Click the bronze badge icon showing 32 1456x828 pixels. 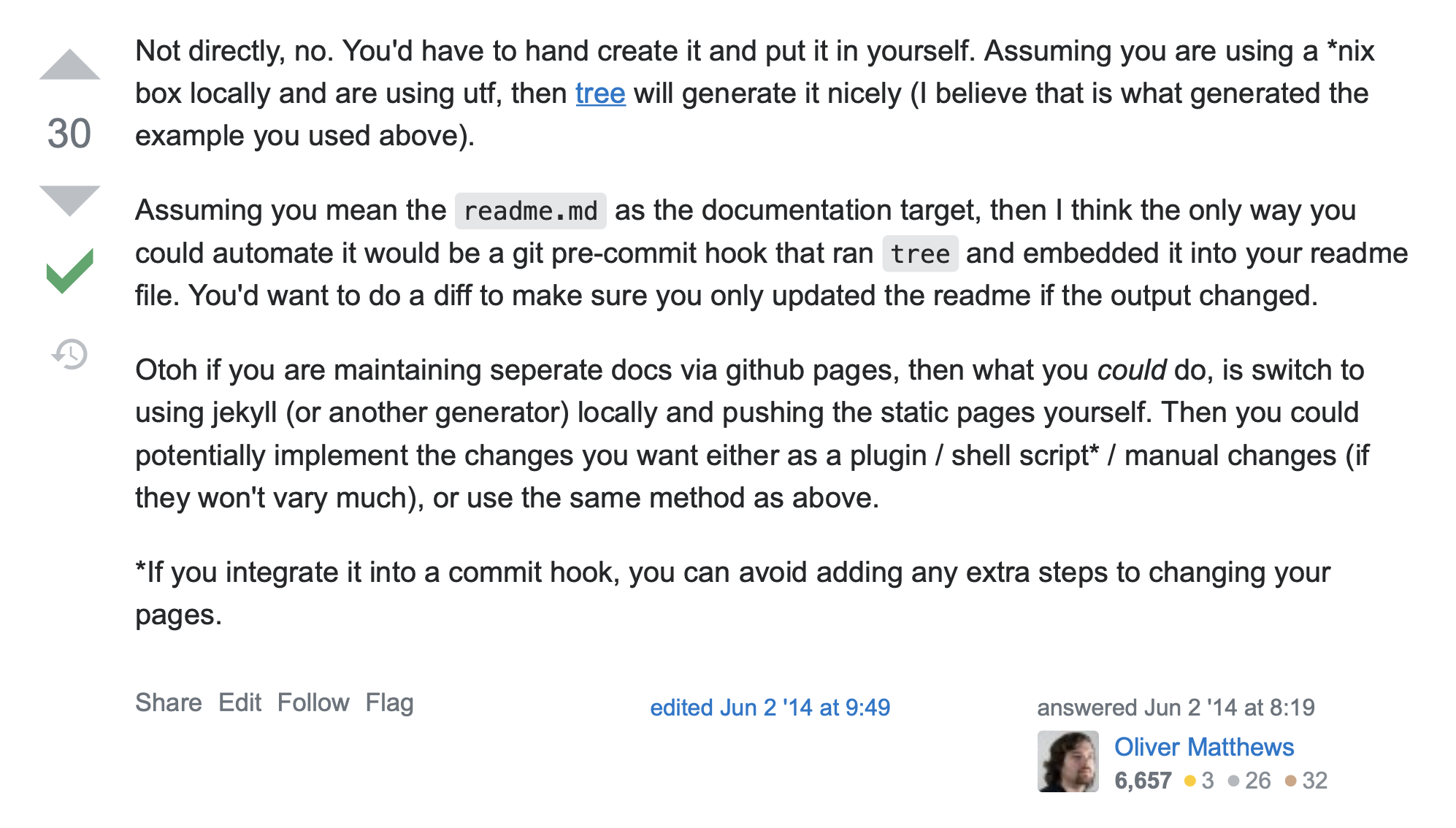tap(1292, 781)
